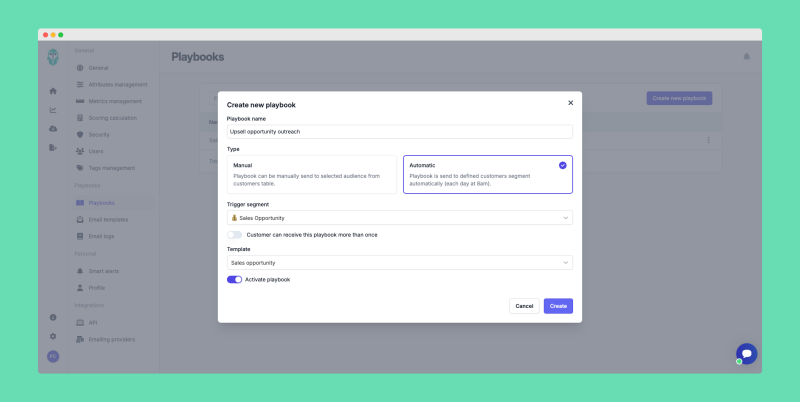Select the Automatic playbook type

487,174
